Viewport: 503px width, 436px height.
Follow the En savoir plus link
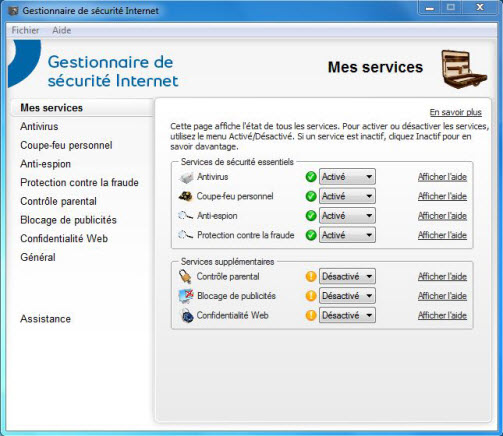point(455,112)
